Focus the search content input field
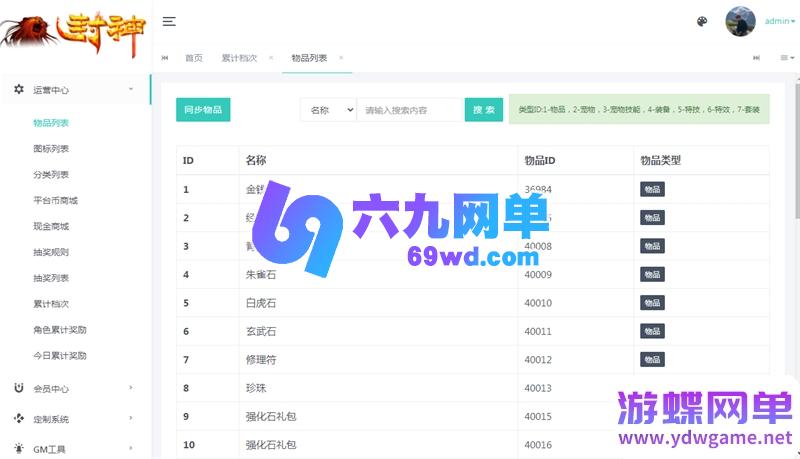The image size is (800, 459). point(410,110)
